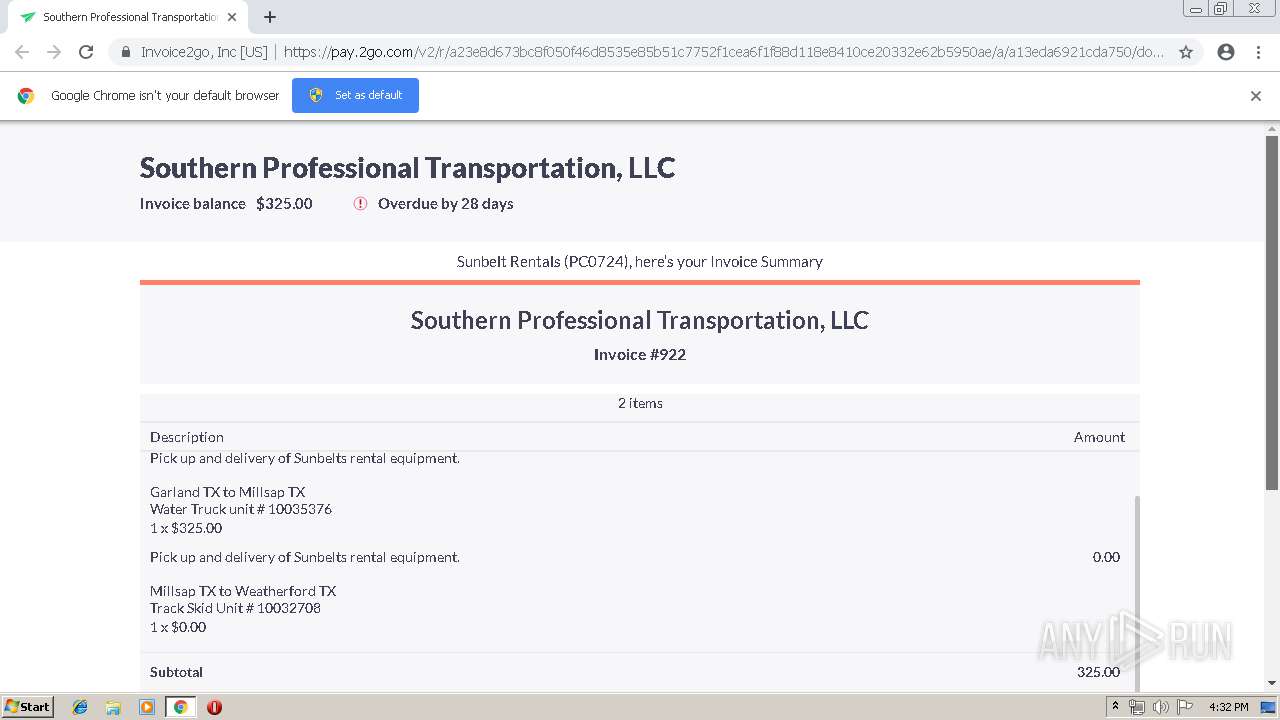The width and height of the screenshot is (1280, 720).
Task: Click the overdue warning icon
Action: coord(361,204)
